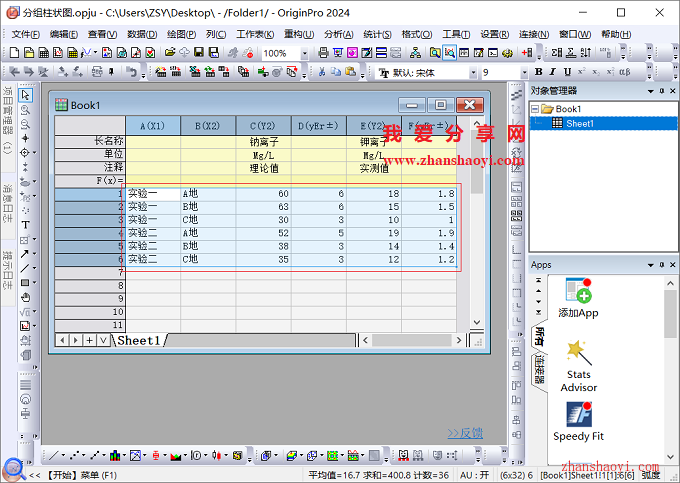
Task: Click the New Folder toolbar icon
Action: [x=29, y=53]
